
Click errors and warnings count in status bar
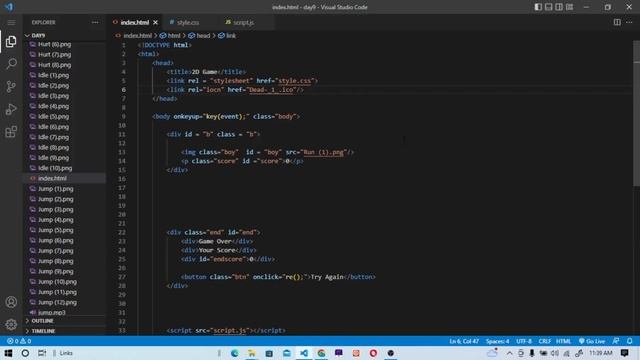point(19,341)
